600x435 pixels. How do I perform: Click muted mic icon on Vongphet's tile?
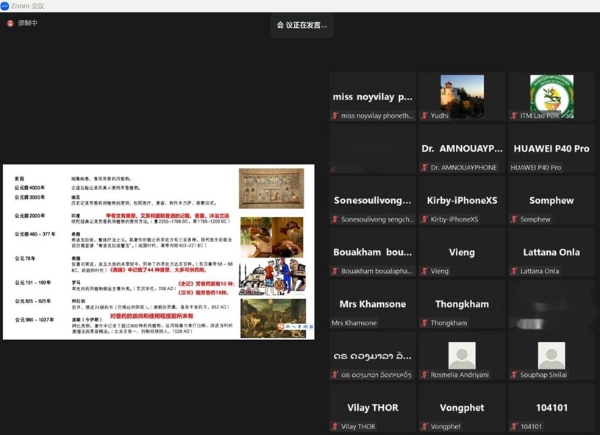pos(424,427)
